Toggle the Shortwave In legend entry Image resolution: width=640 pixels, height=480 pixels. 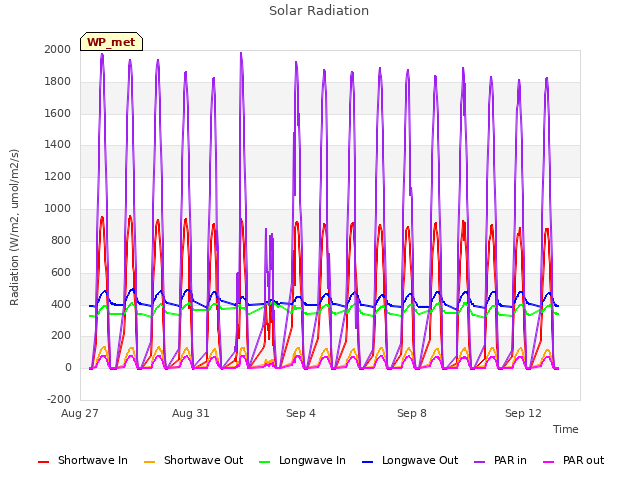(83, 460)
